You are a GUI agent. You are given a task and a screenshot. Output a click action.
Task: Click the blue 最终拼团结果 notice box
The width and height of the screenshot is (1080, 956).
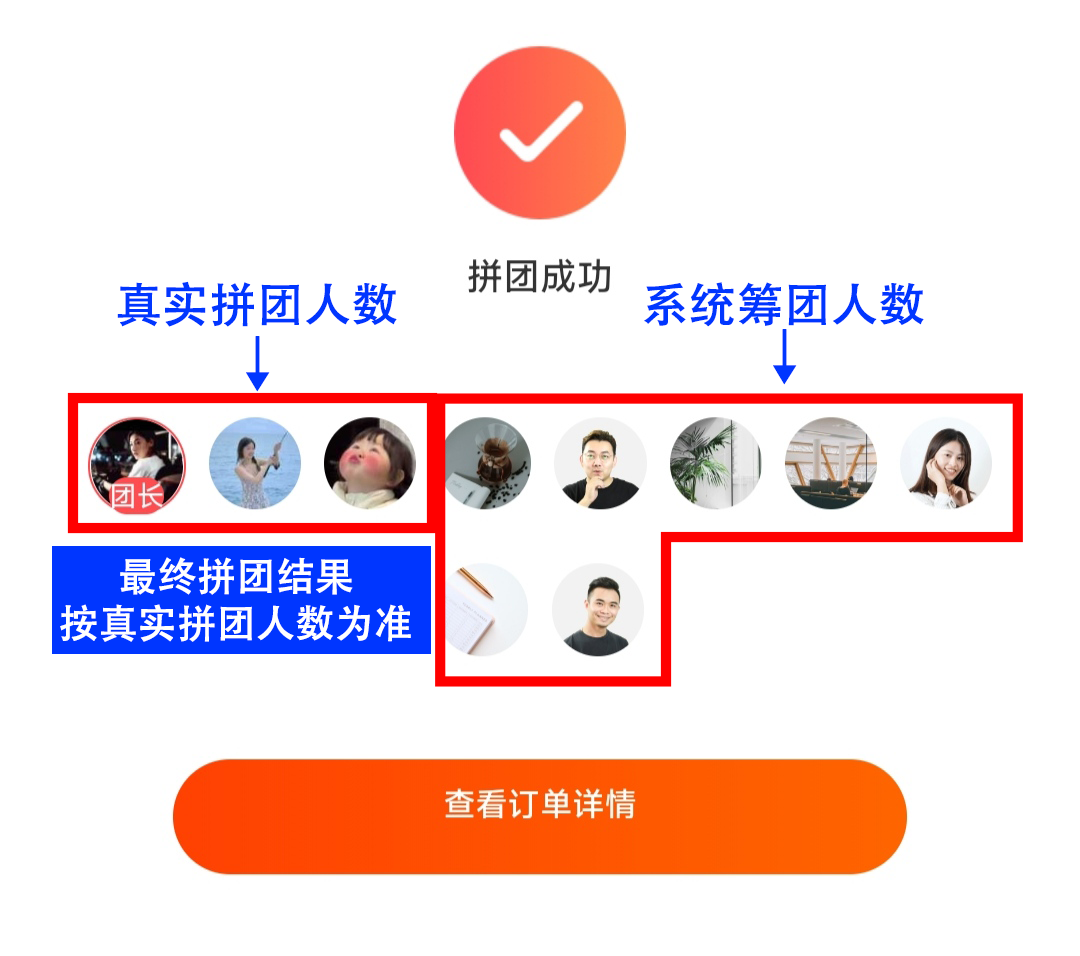point(241,600)
